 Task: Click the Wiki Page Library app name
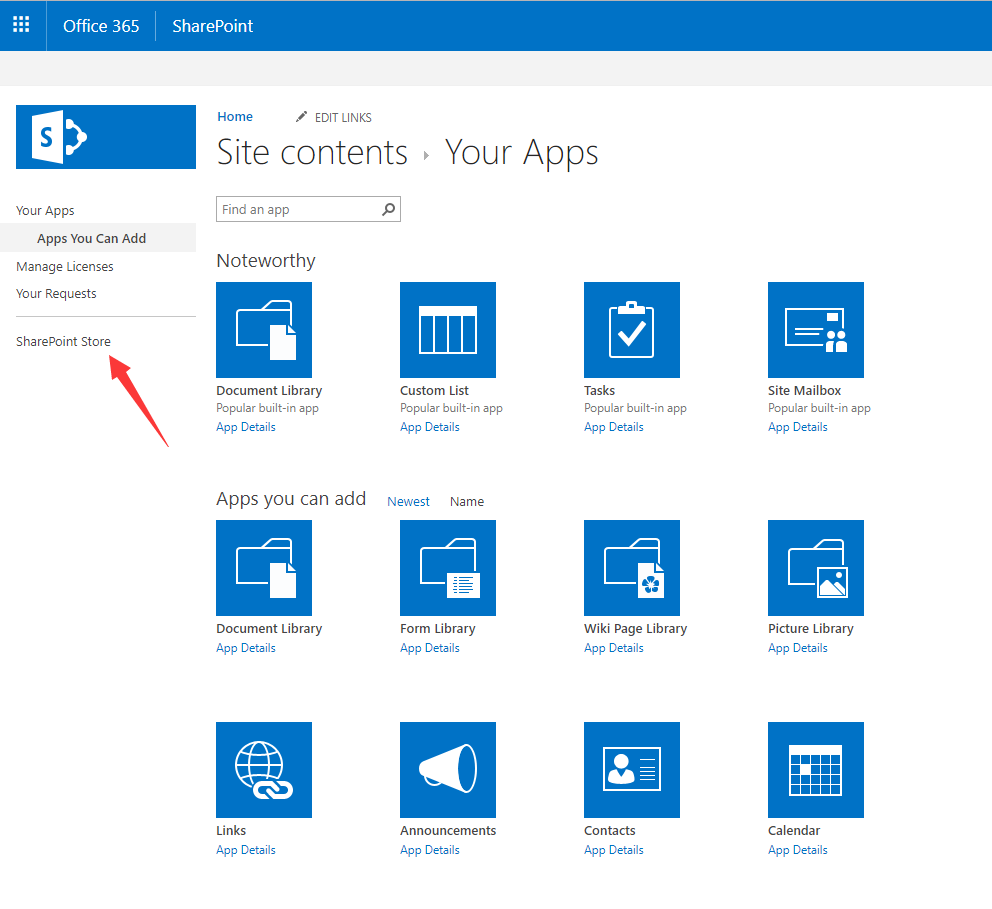coord(636,628)
